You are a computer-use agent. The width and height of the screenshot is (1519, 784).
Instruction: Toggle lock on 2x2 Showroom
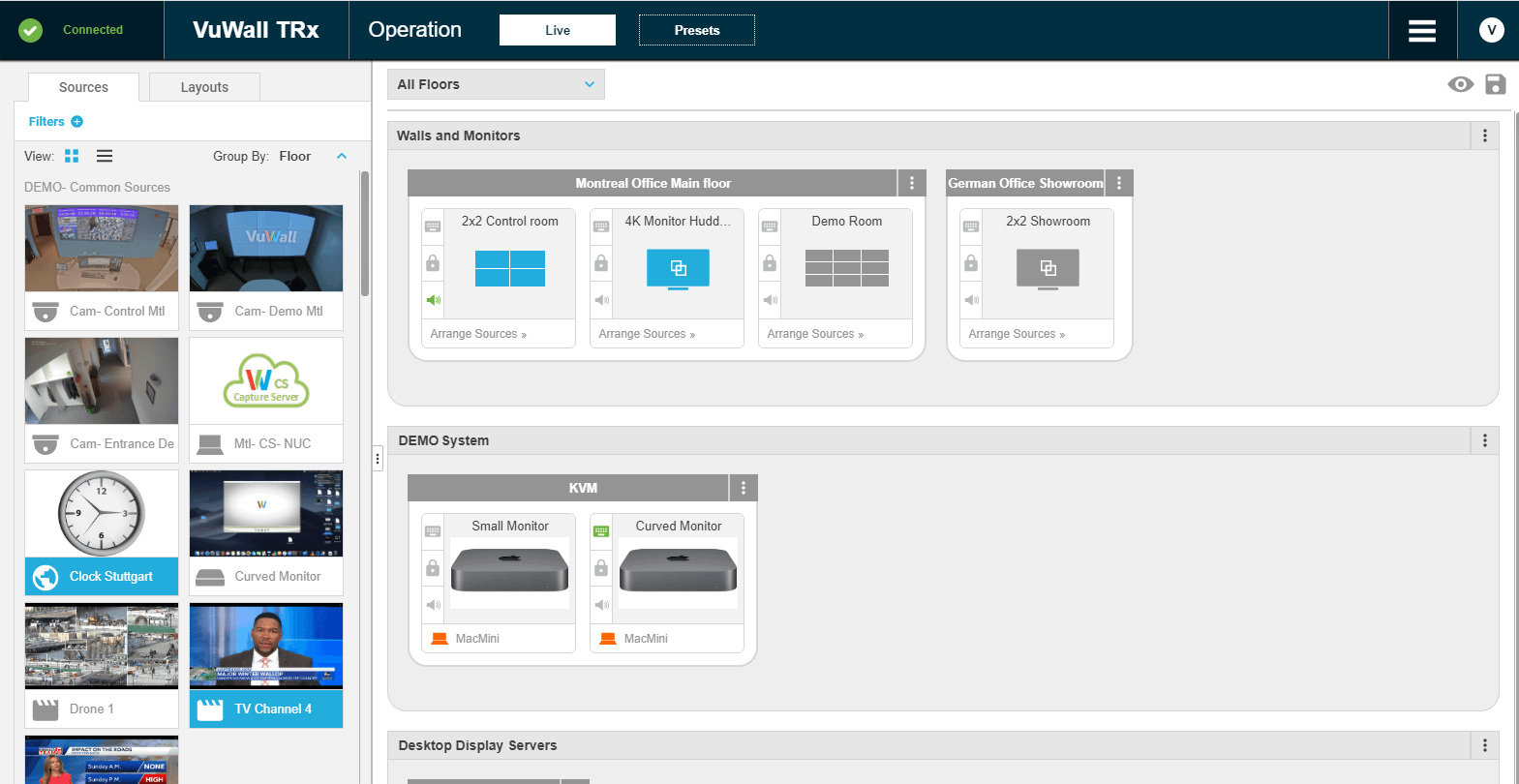[x=971, y=263]
